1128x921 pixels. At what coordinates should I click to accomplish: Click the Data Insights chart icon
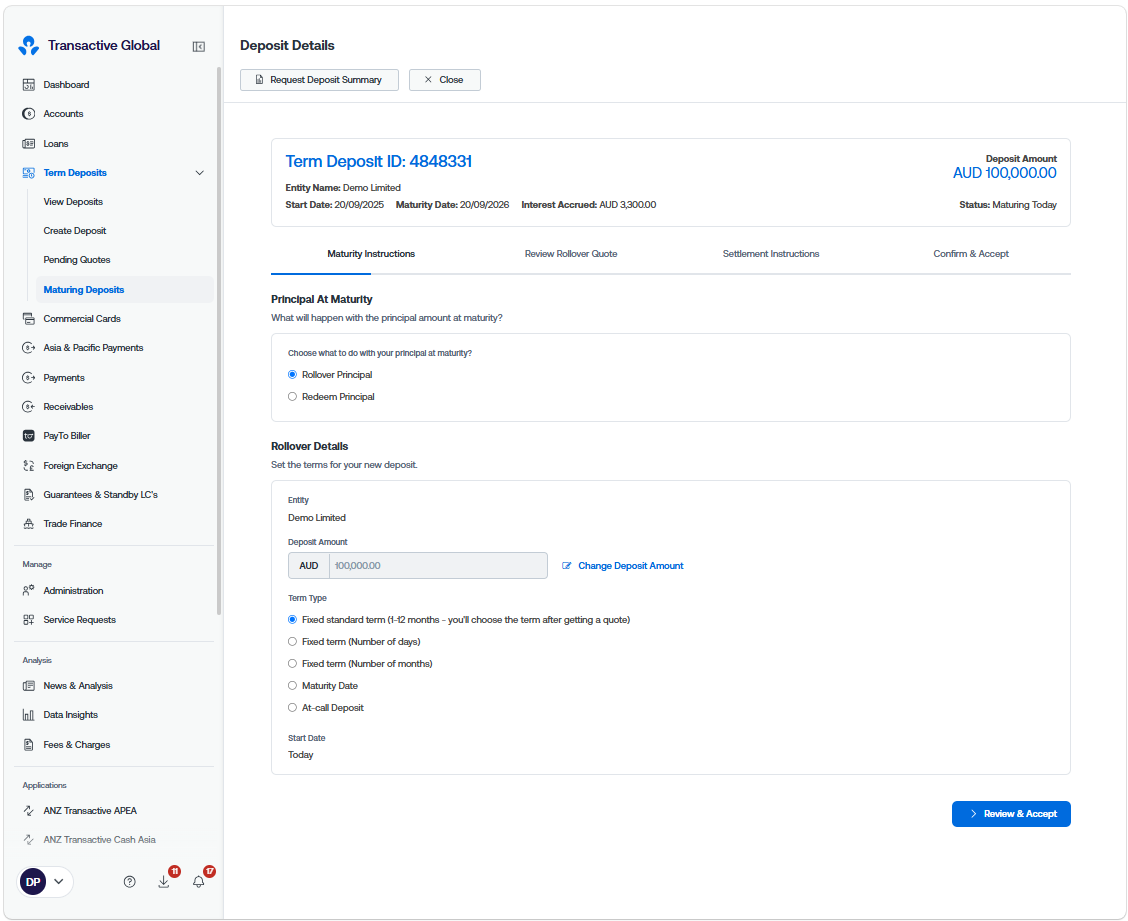pyautogui.click(x=29, y=714)
